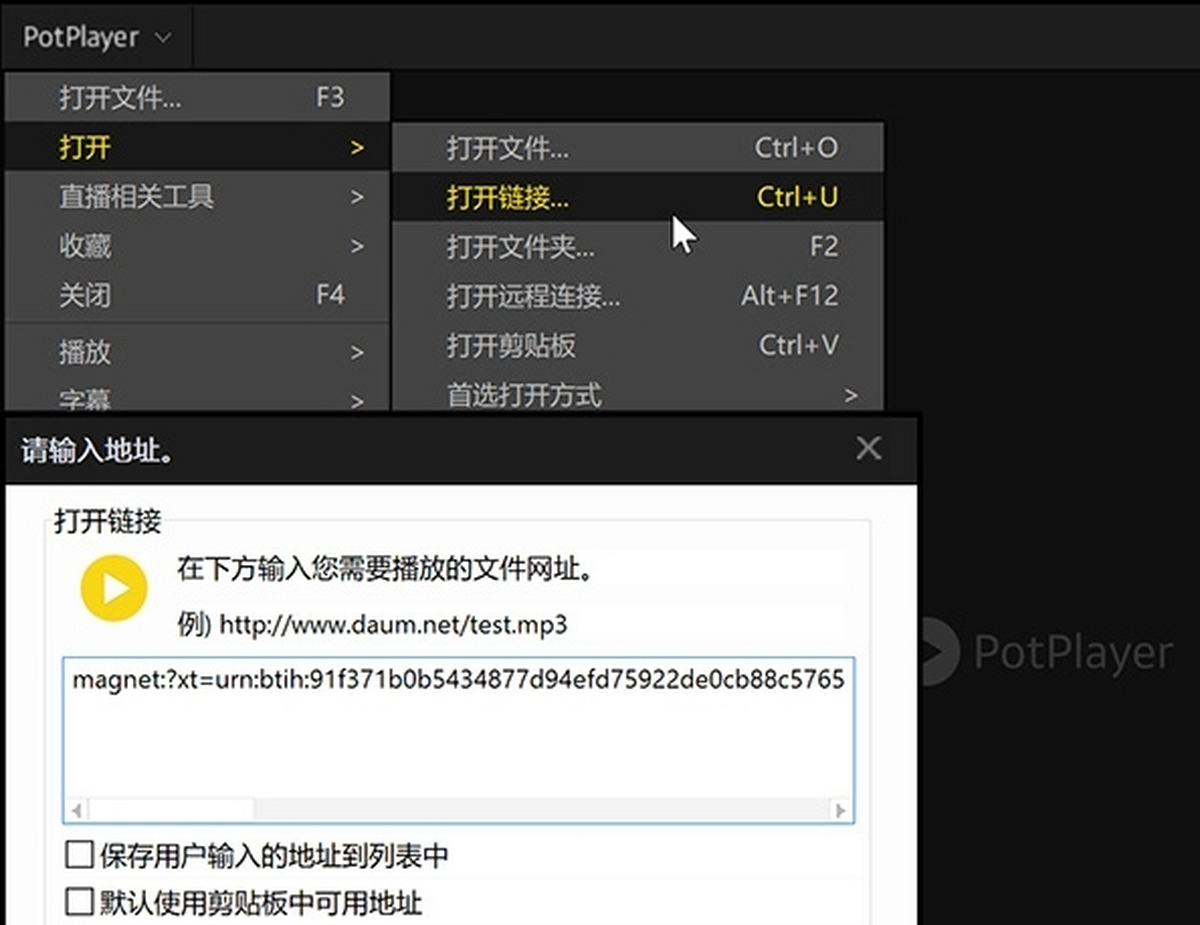This screenshot has width=1200, height=925.
Task: Select 打开文件... F3 menu entry
Action: click(197, 97)
